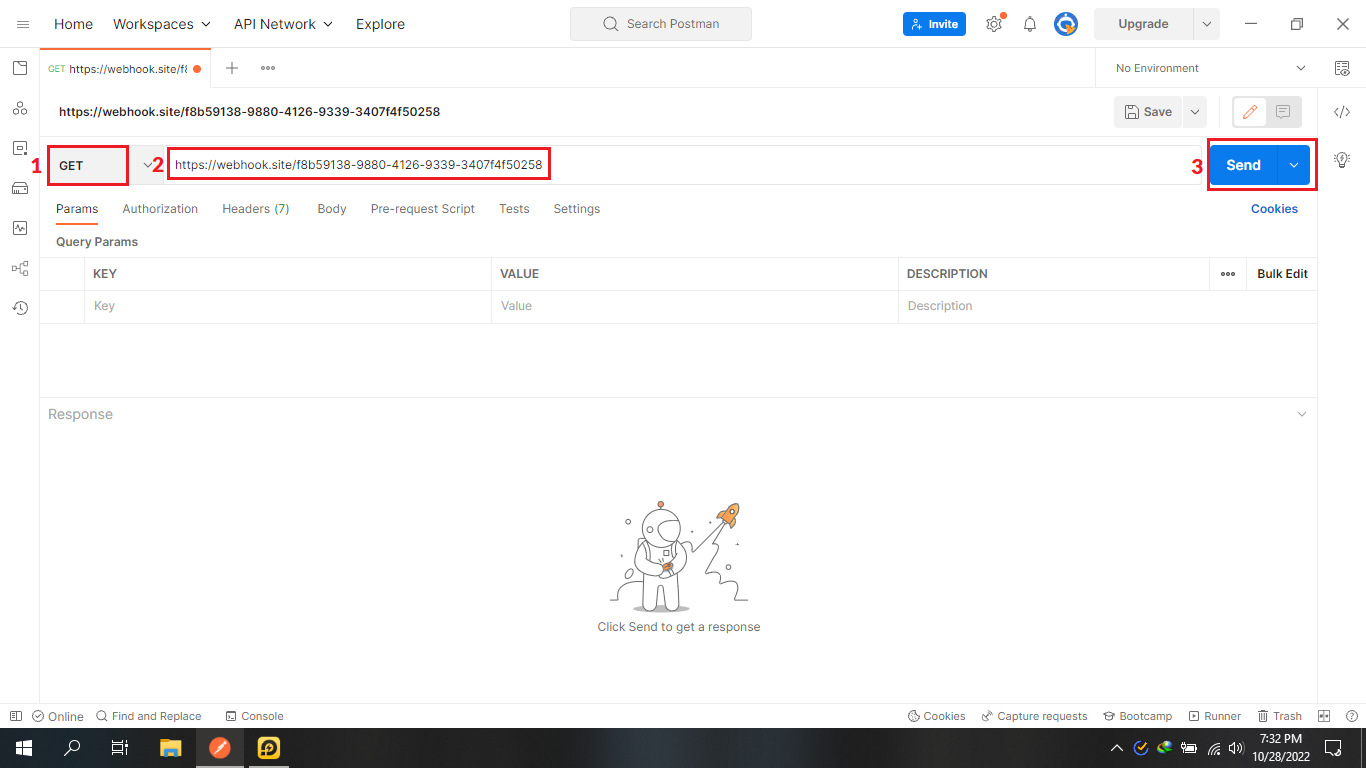Click the query param Key field
Image resolution: width=1366 pixels, height=768 pixels.
pos(288,306)
